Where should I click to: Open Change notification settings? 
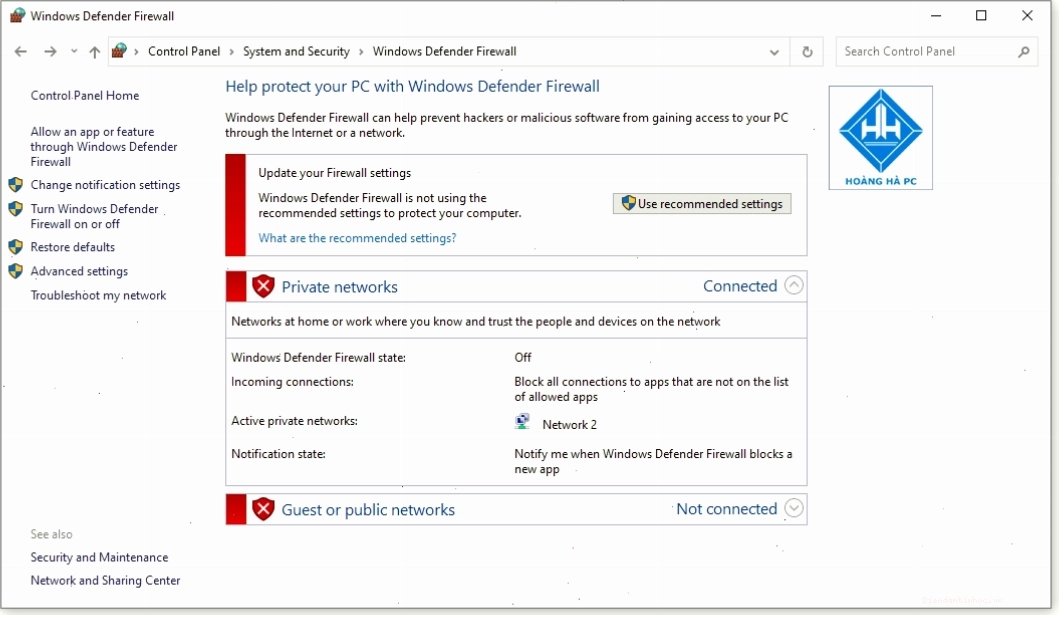coord(105,184)
